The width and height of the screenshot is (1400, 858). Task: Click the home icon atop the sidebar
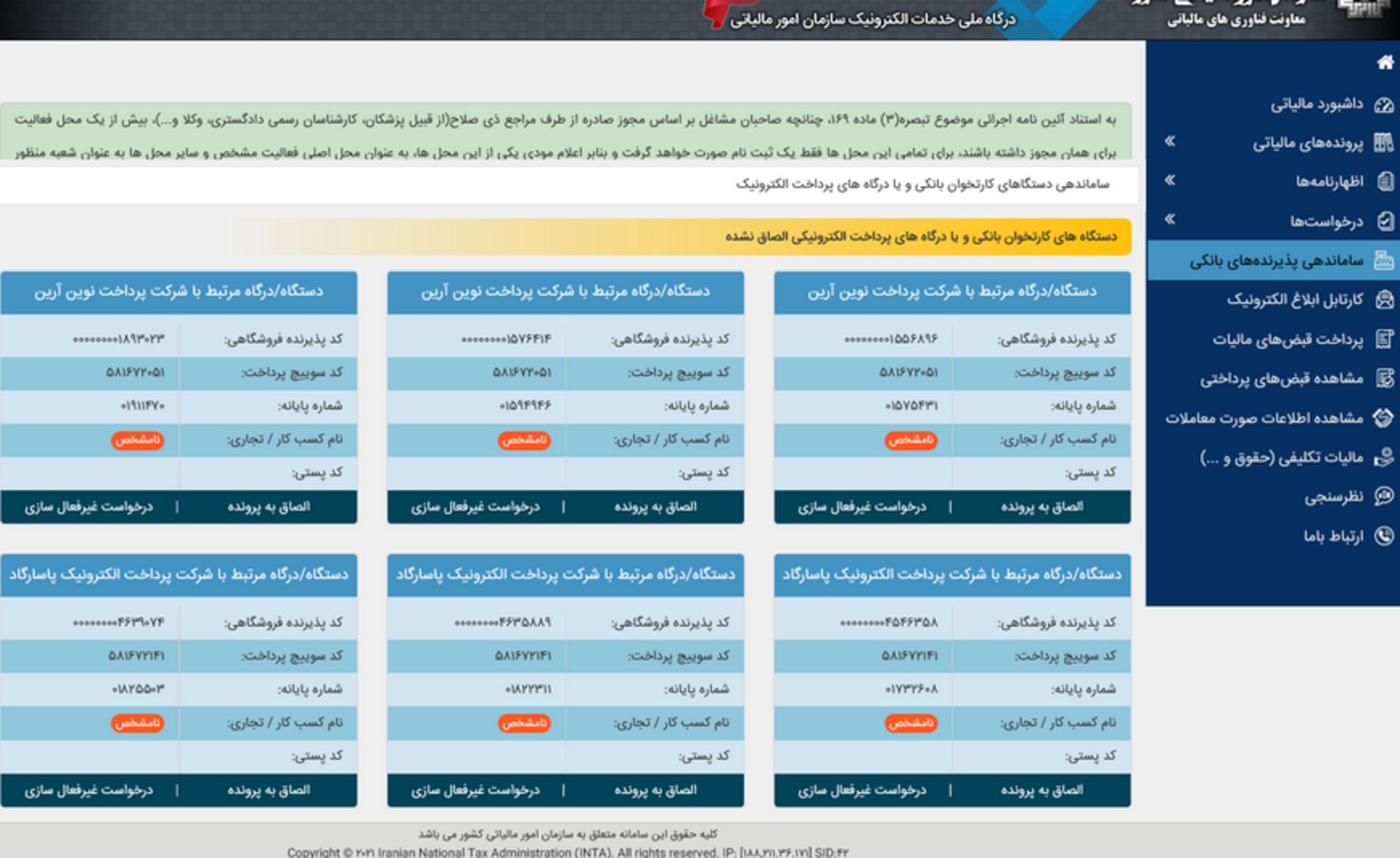point(1382,65)
